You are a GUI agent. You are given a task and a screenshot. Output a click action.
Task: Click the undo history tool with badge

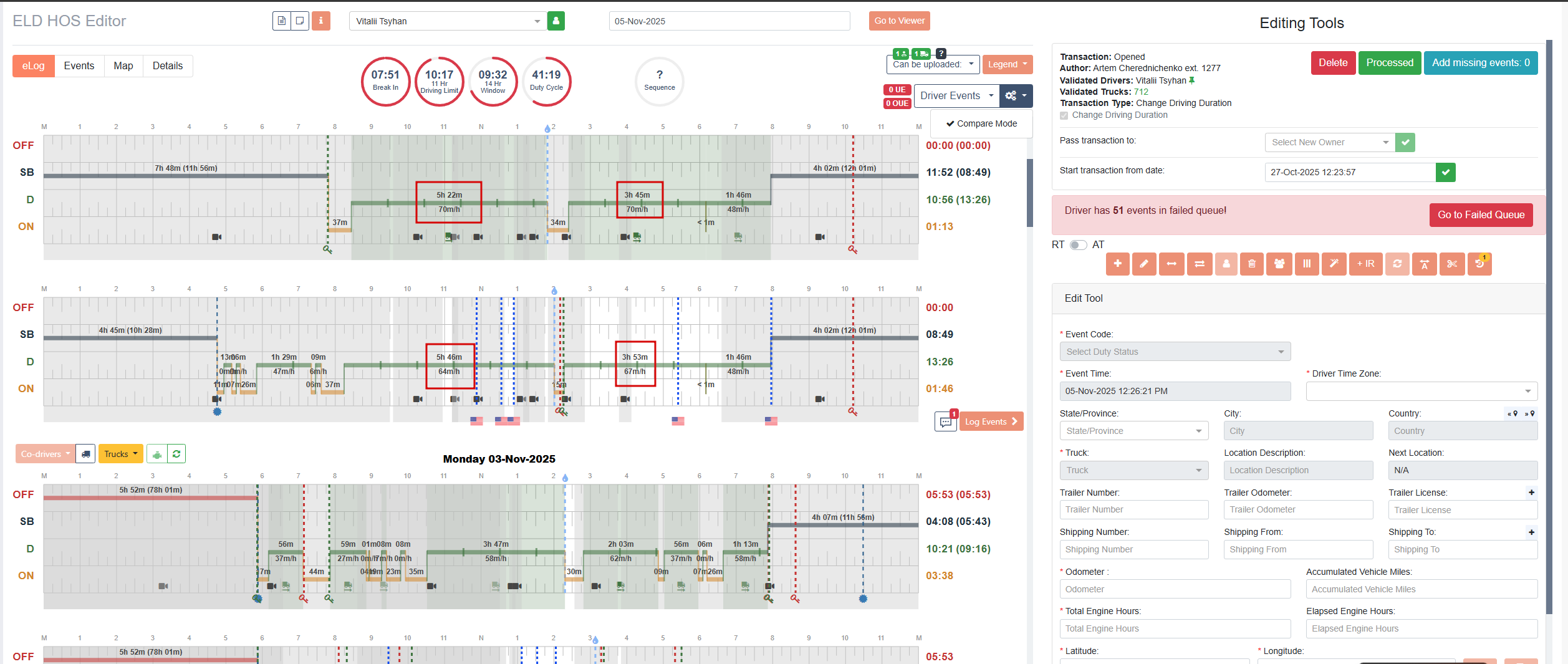[1480, 264]
